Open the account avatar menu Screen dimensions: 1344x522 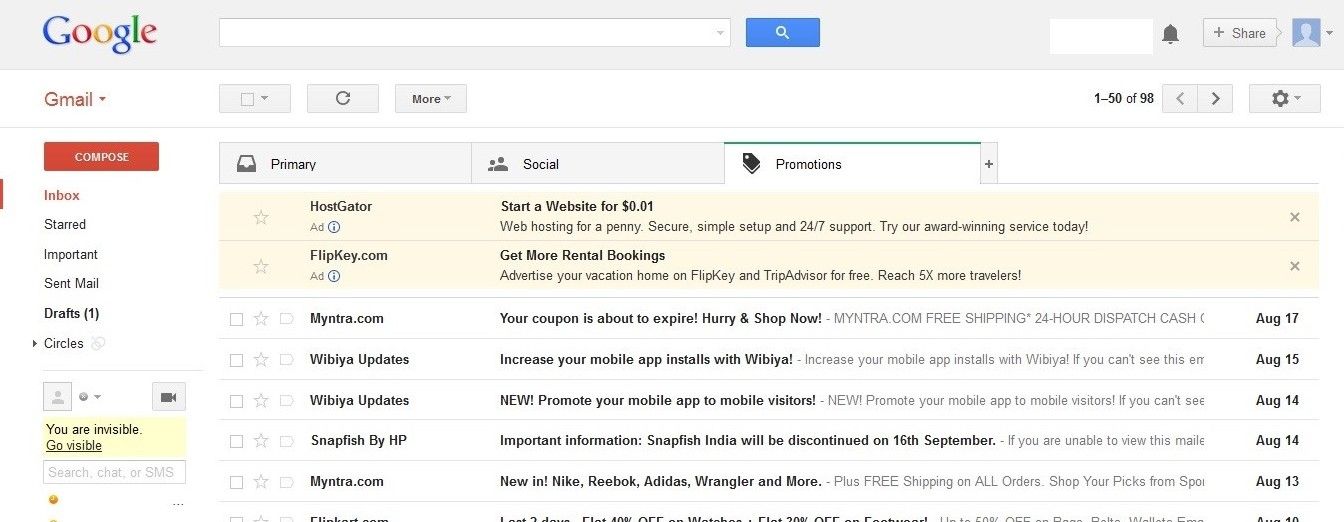pyautogui.click(x=1312, y=33)
